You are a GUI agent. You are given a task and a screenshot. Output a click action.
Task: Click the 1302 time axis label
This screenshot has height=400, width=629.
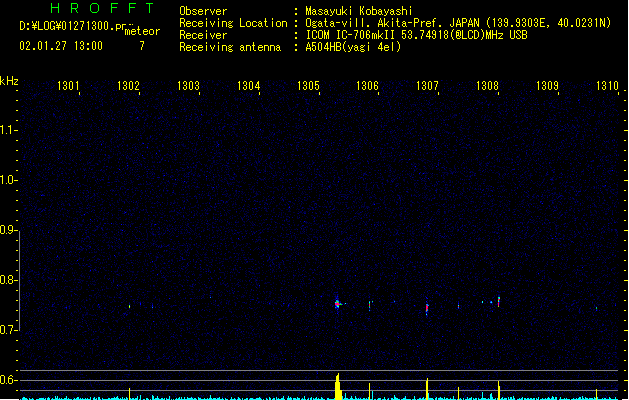(128, 85)
